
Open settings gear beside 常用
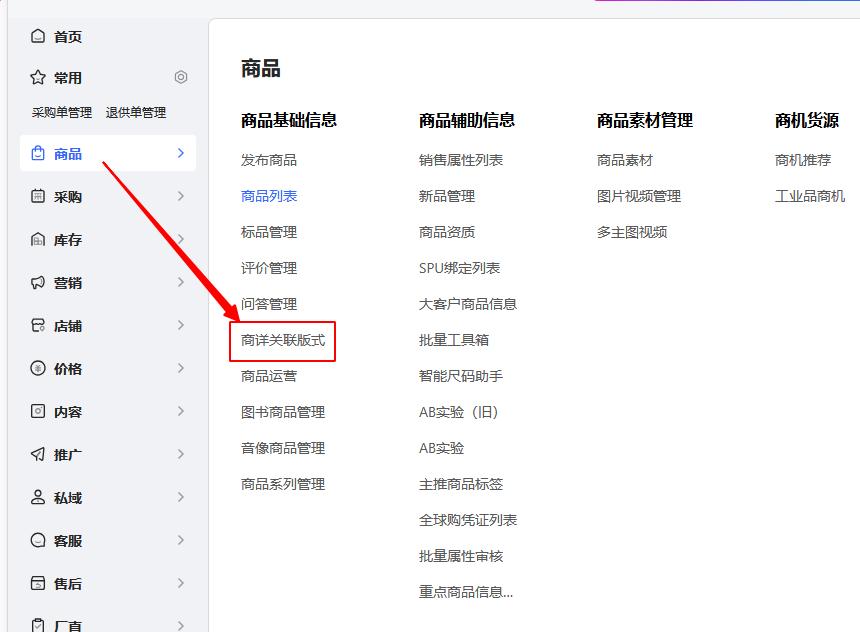(181, 77)
